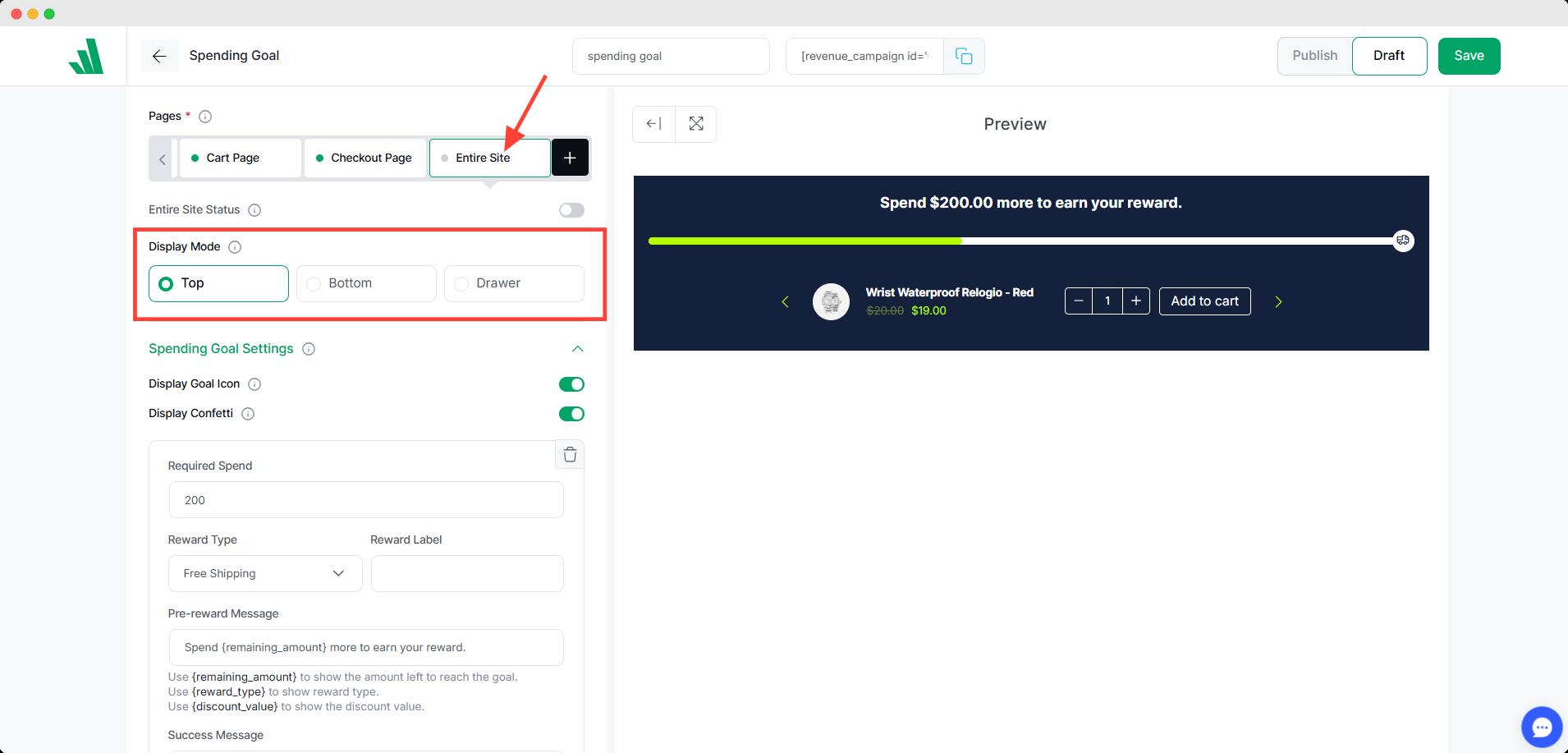The image size is (1568, 753).
Task: Show previous page tabs with left chevron
Action: [163, 159]
